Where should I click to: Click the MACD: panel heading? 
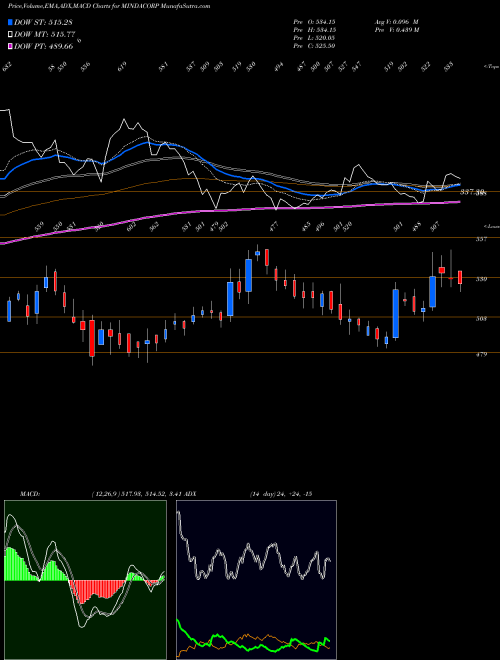[29, 494]
